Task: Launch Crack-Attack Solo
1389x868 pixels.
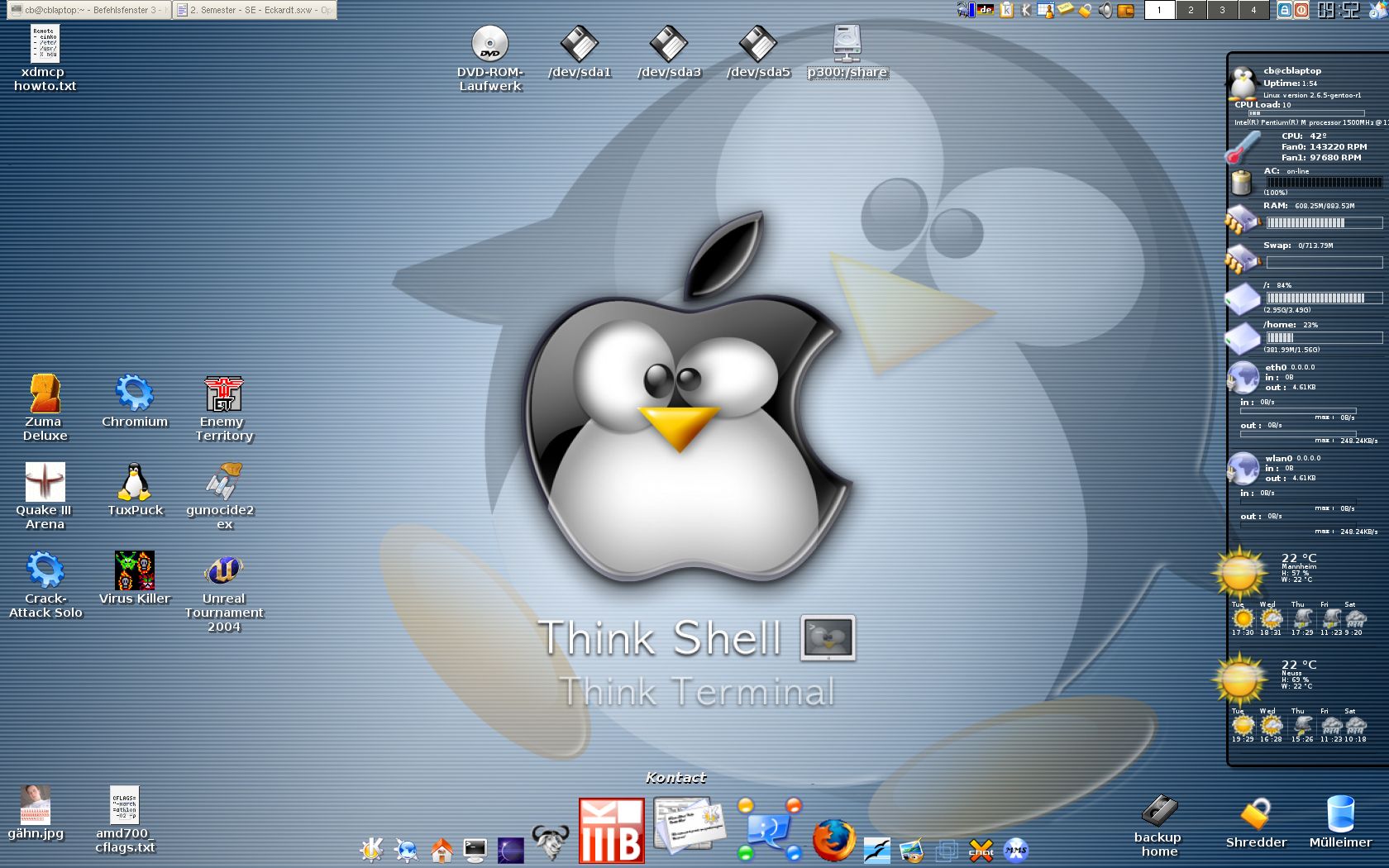Action: (45, 584)
